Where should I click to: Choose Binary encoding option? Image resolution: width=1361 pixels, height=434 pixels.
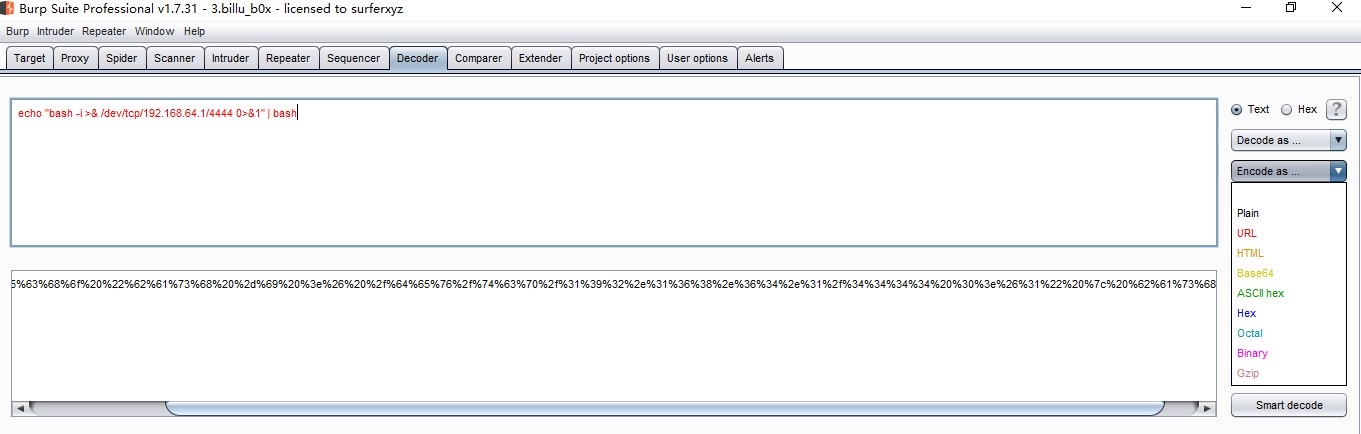coord(1252,353)
